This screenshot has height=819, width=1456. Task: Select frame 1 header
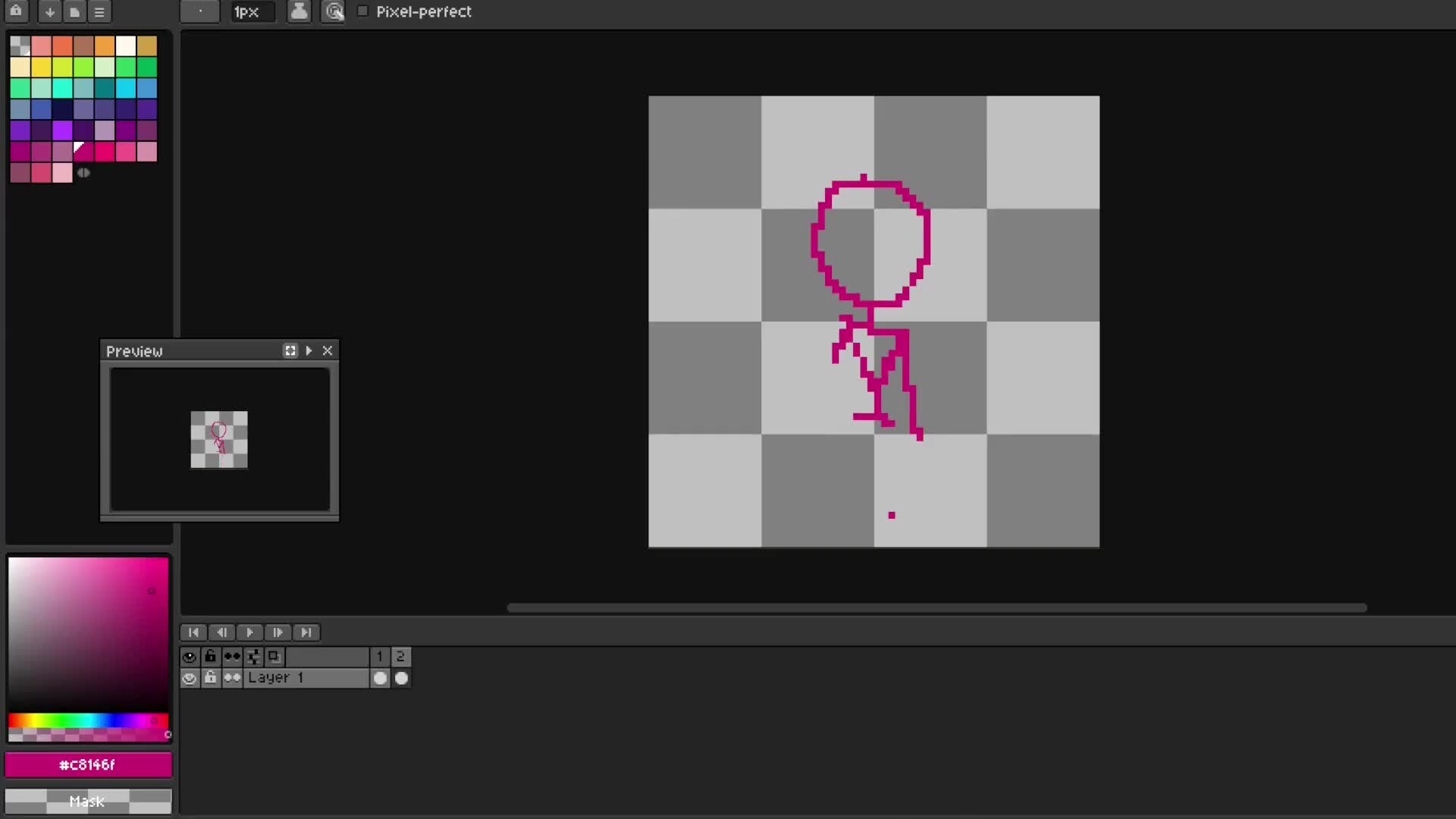(x=379, y=657)
